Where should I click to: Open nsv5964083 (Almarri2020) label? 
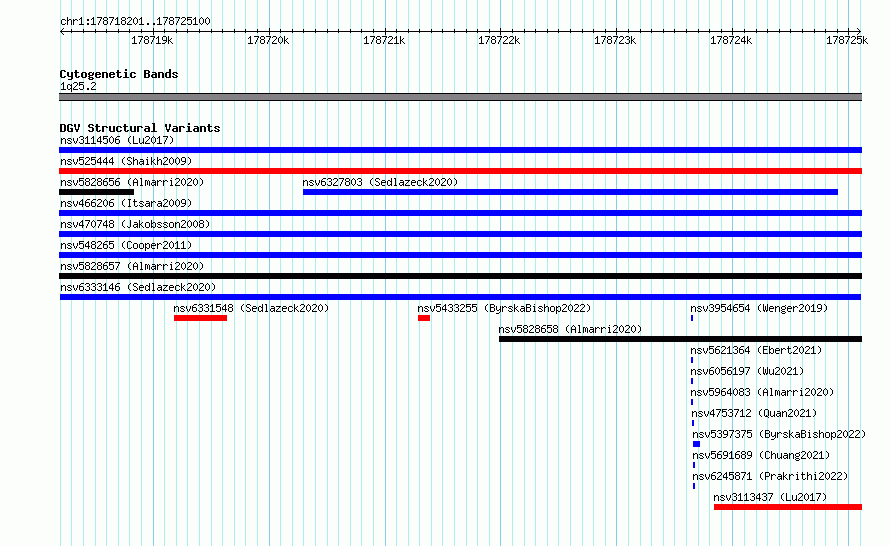tap(762, 392)
